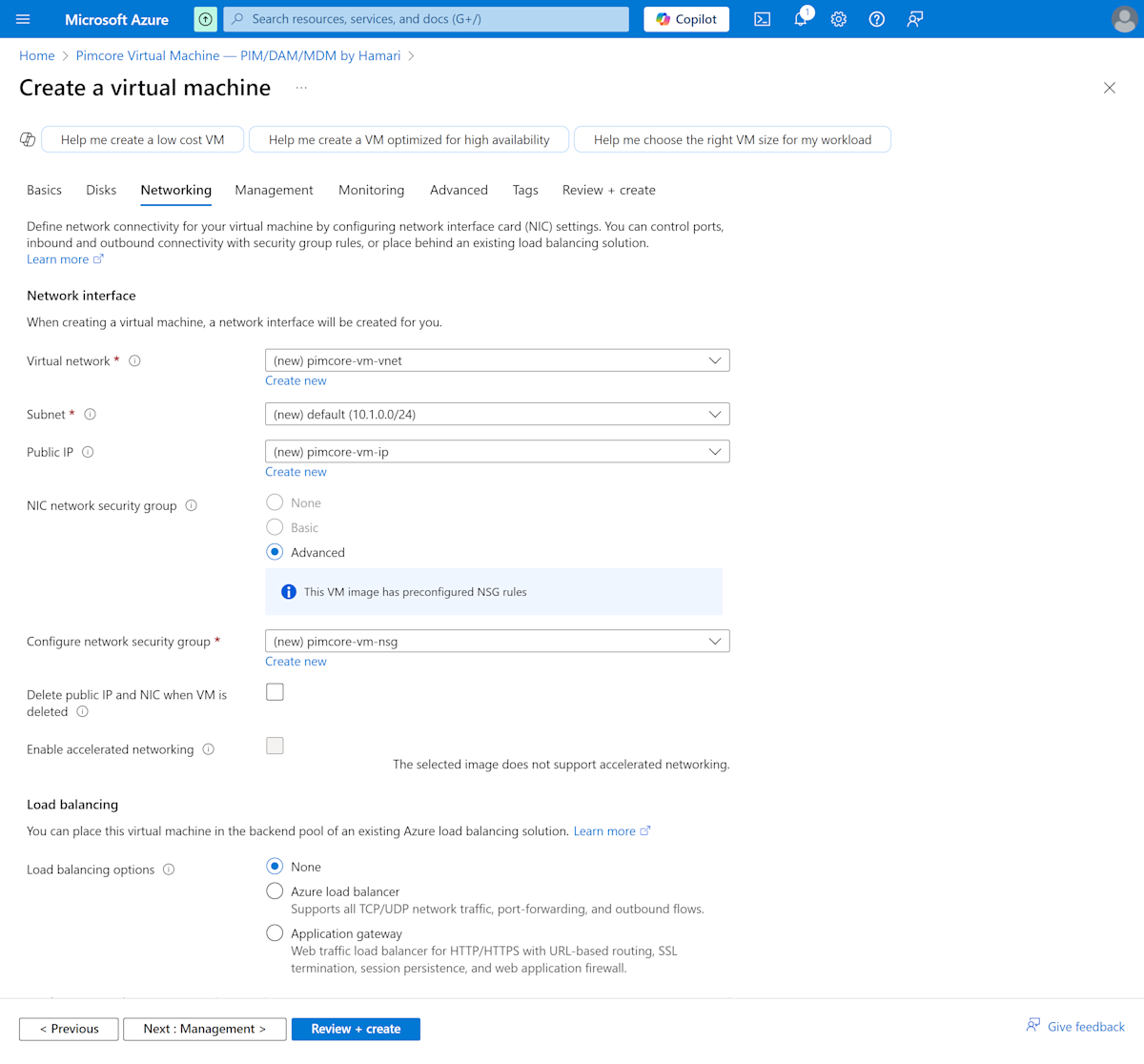The image size is (1144, 1064).
Task: Switch to the Advanced tab
Action: pos(459,191)
